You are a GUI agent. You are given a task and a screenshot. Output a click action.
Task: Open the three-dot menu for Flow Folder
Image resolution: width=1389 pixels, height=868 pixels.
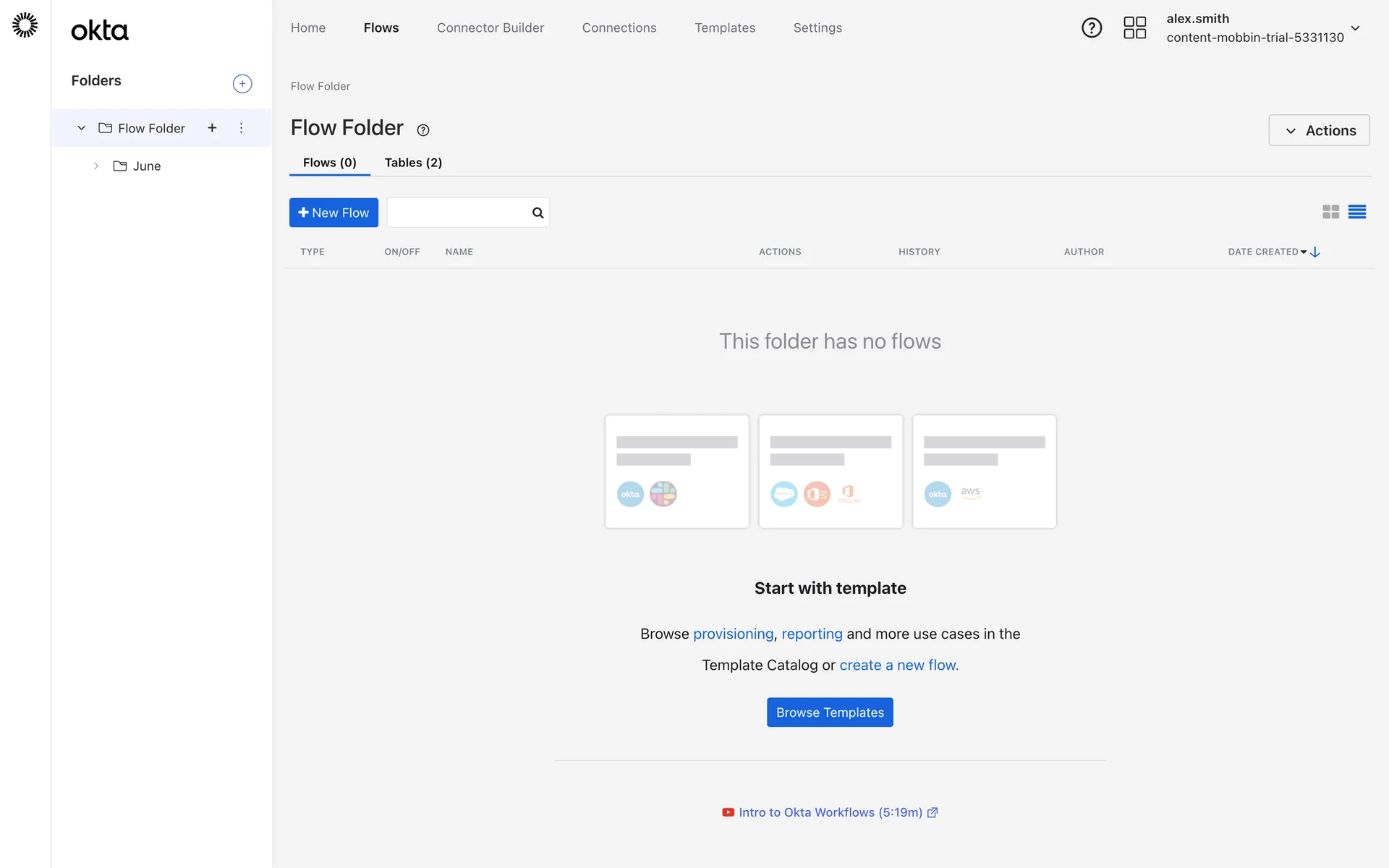[x=242, y=128]
